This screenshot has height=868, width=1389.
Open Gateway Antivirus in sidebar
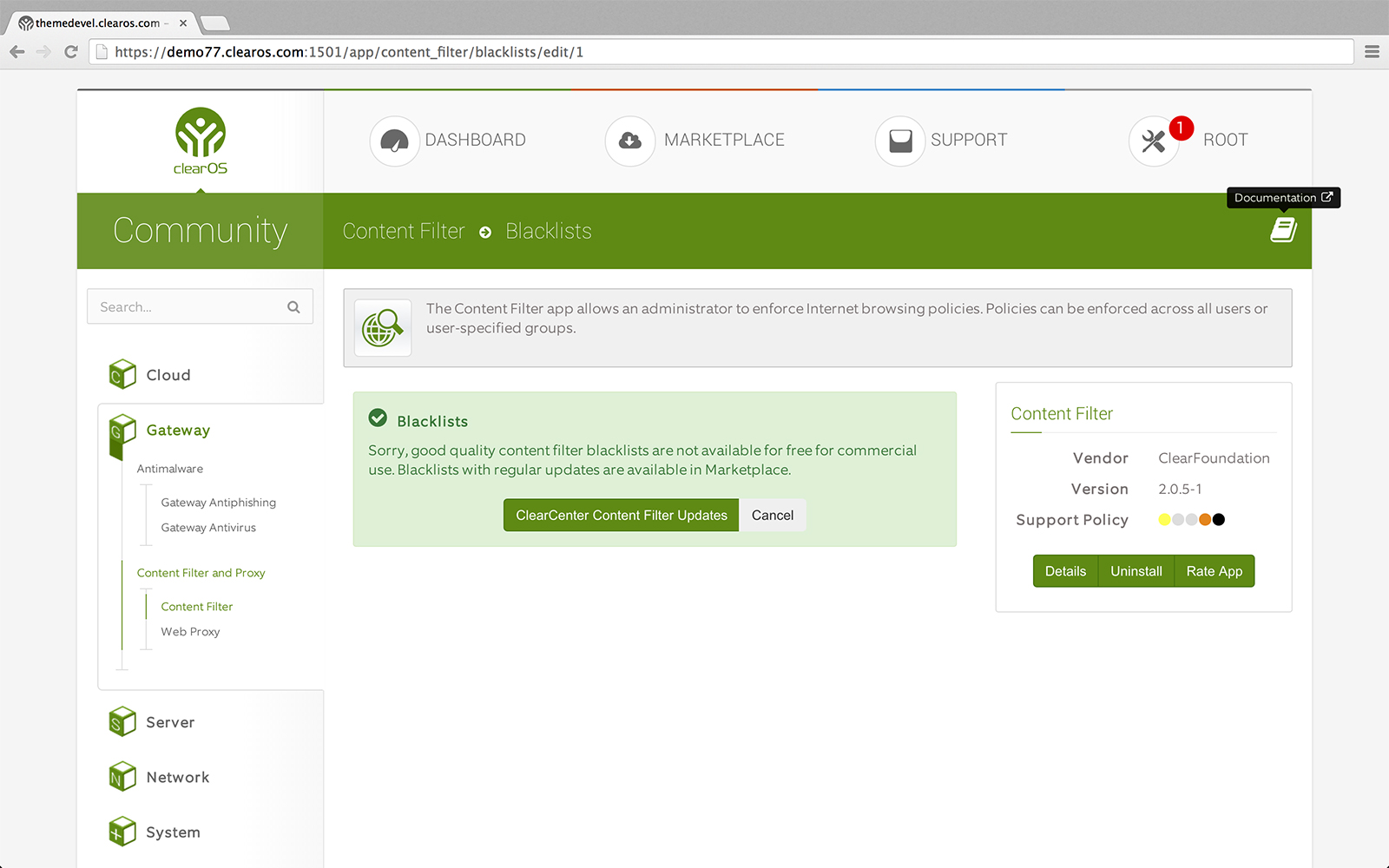point(208,528)
